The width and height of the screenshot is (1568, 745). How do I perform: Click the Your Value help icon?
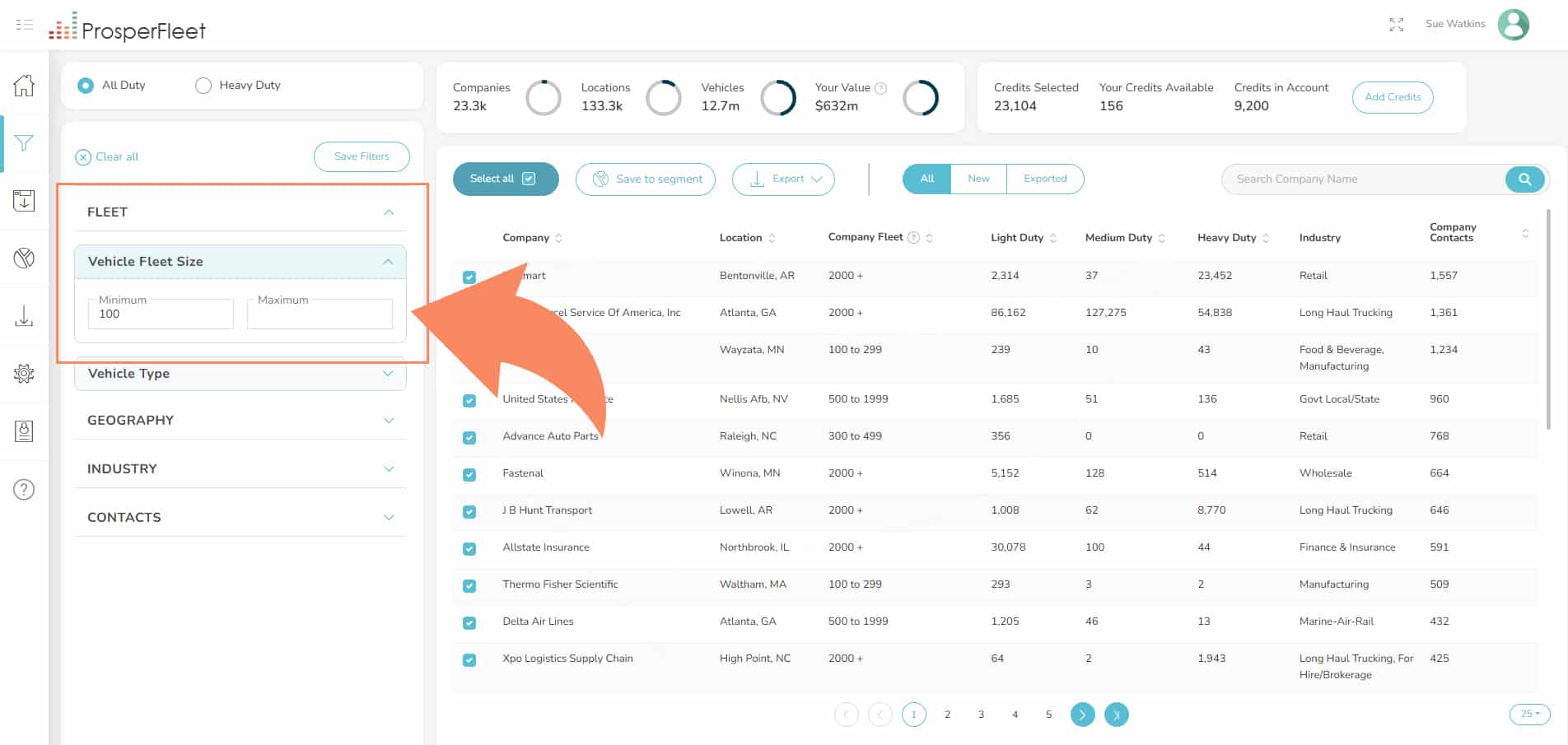pyautogui.click(x=880, y=88)
